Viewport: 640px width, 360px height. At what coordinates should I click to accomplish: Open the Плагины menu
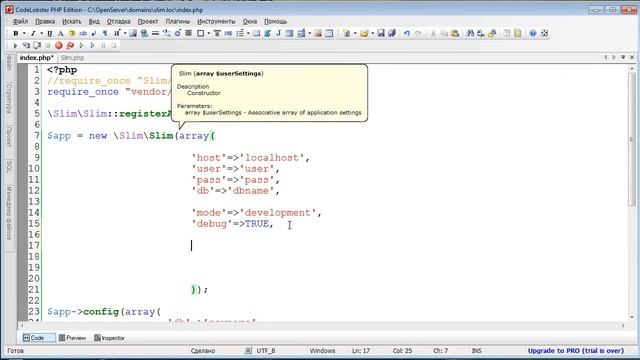178,21
